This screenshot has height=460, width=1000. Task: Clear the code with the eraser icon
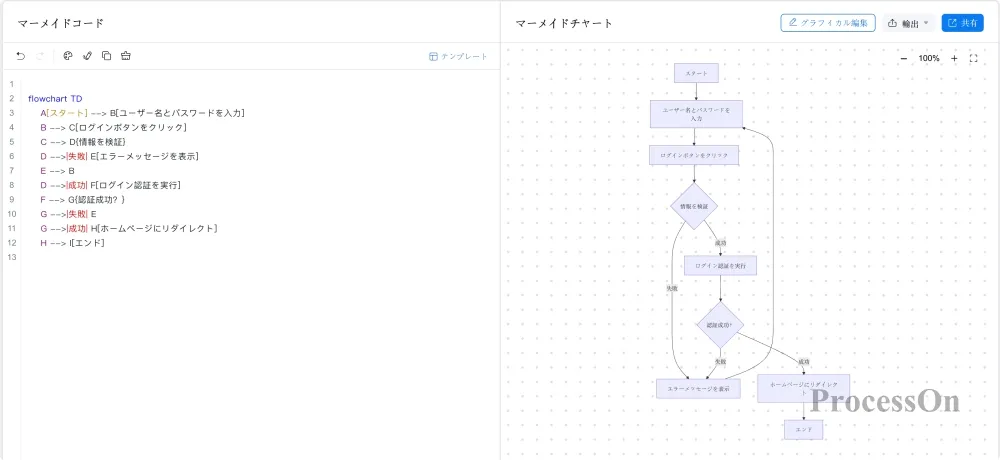pos(126,56)
